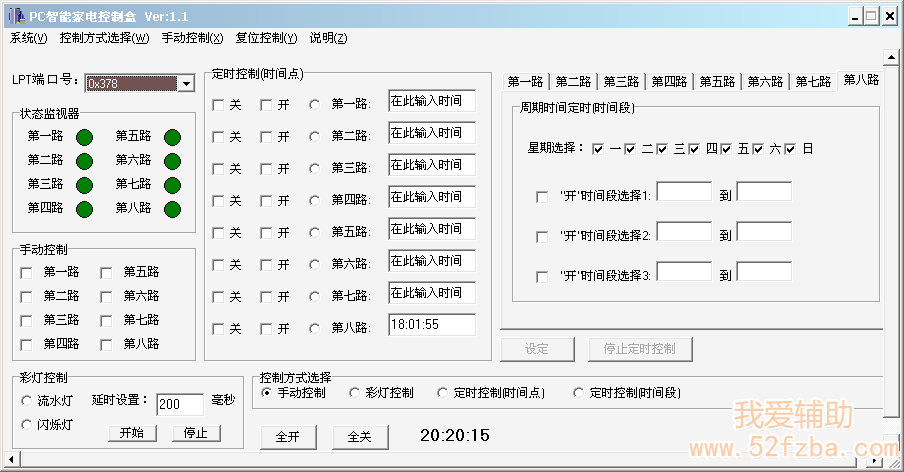Tick the 关 checkbox for 第四路 timer
The height and width of the screenshot is (472, 904).
(218, 201)
